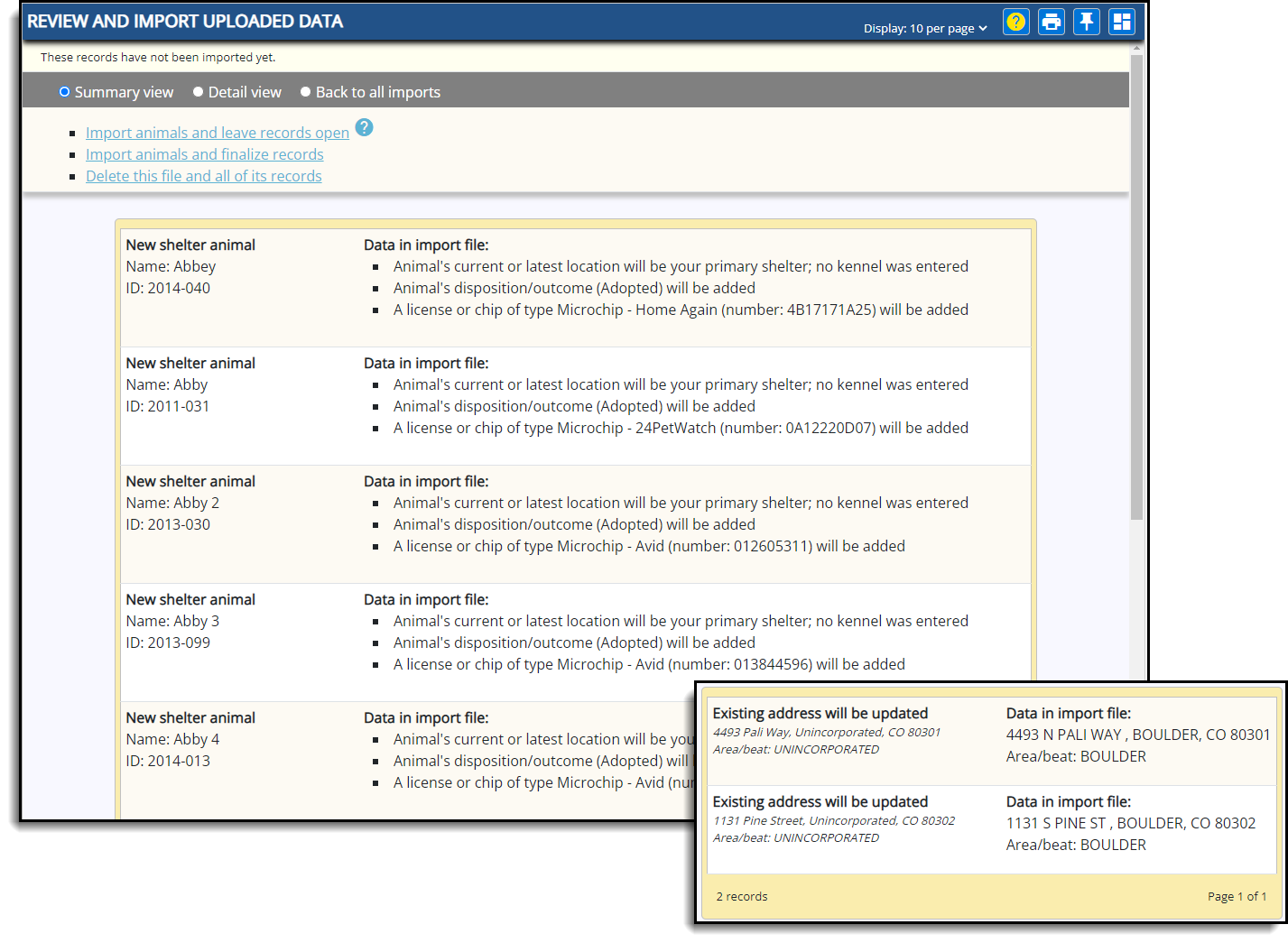Click 'These records have not been imported yet' notice

pyautogui.click(x=158, y=57)
